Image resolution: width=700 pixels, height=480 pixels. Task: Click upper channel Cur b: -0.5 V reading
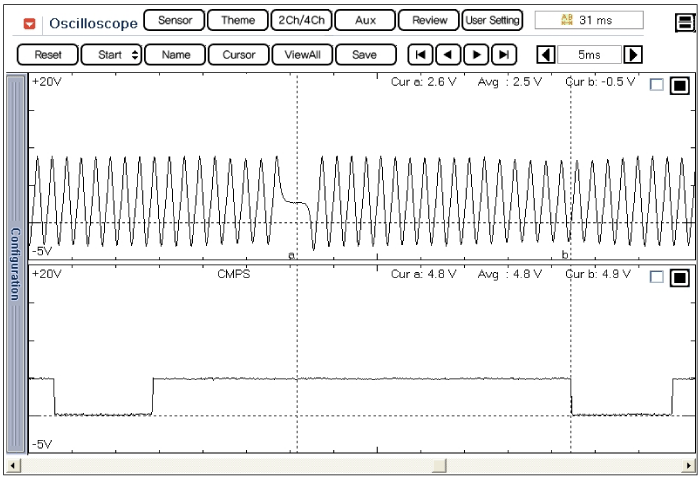tap(600, 82)
